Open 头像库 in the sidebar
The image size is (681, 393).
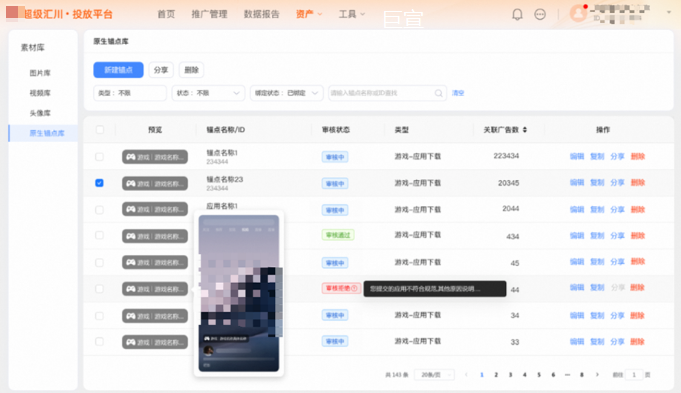(40, 113)
